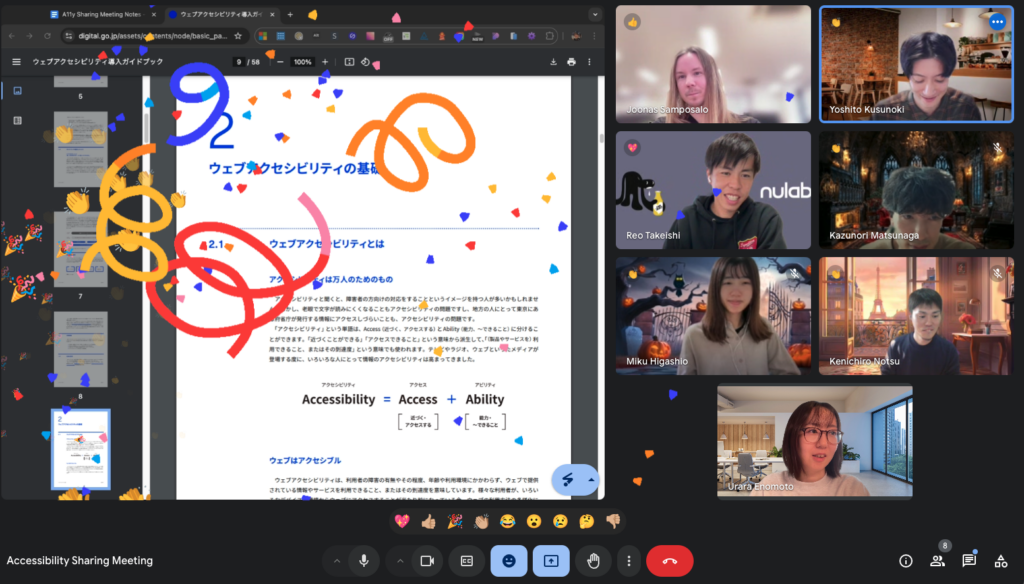Toggle closed captions on
Image resolution: width=1024 pixels, height=584 pixels.
point(466,561)
